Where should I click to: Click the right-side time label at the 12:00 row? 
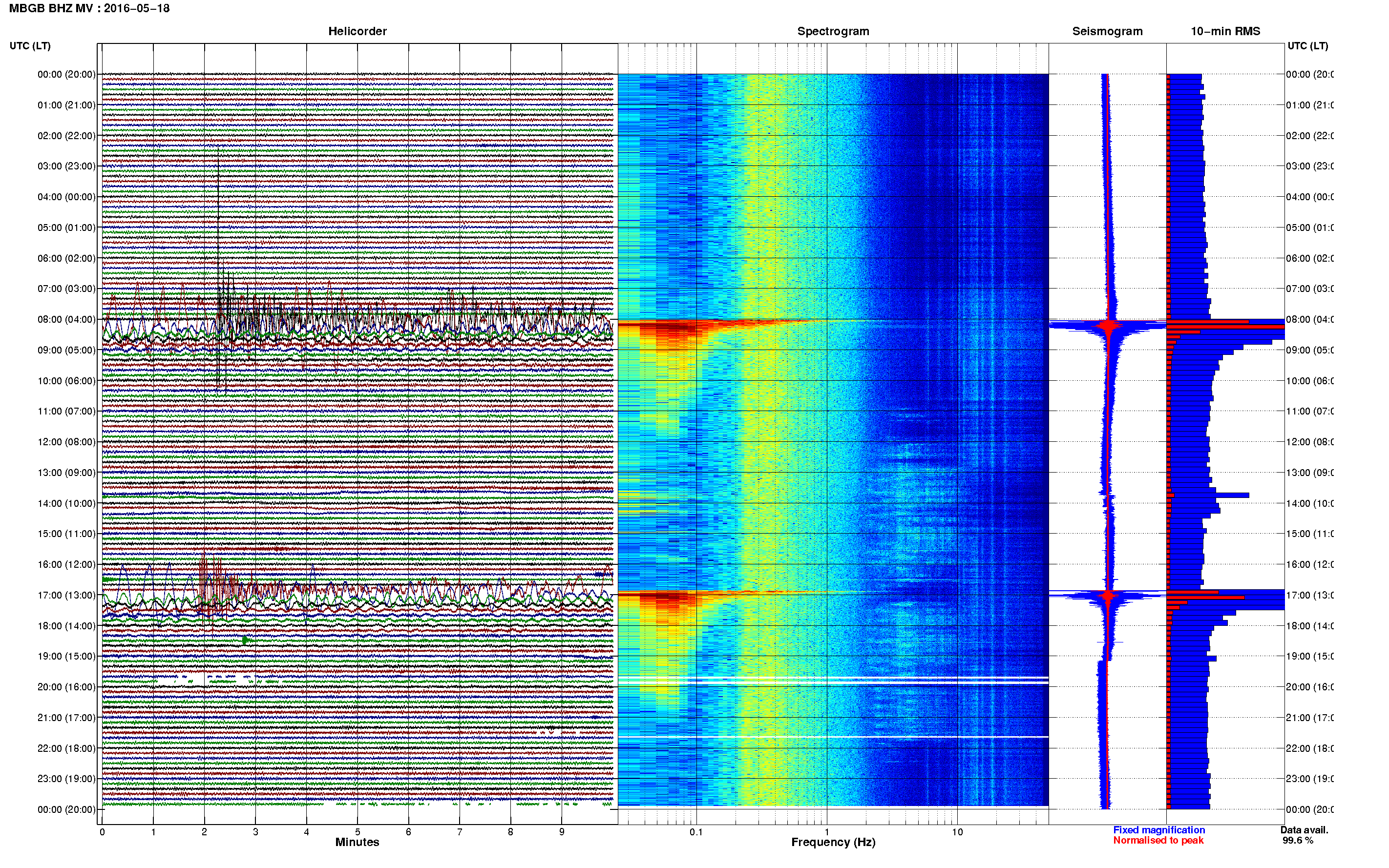[x=1310, y=441]
